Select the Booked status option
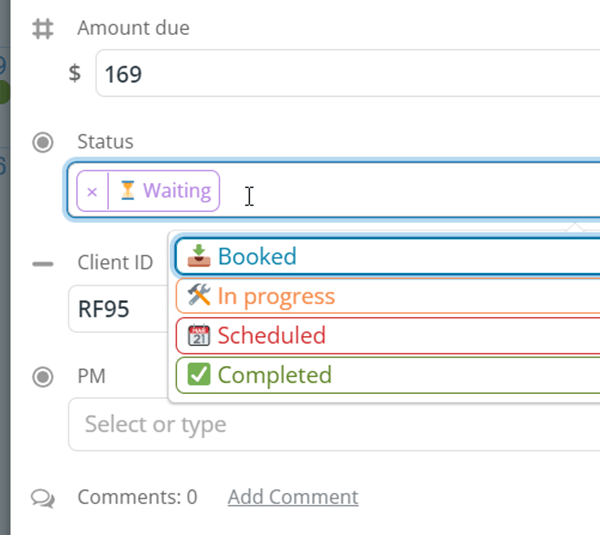 click(x=387, y=256)
